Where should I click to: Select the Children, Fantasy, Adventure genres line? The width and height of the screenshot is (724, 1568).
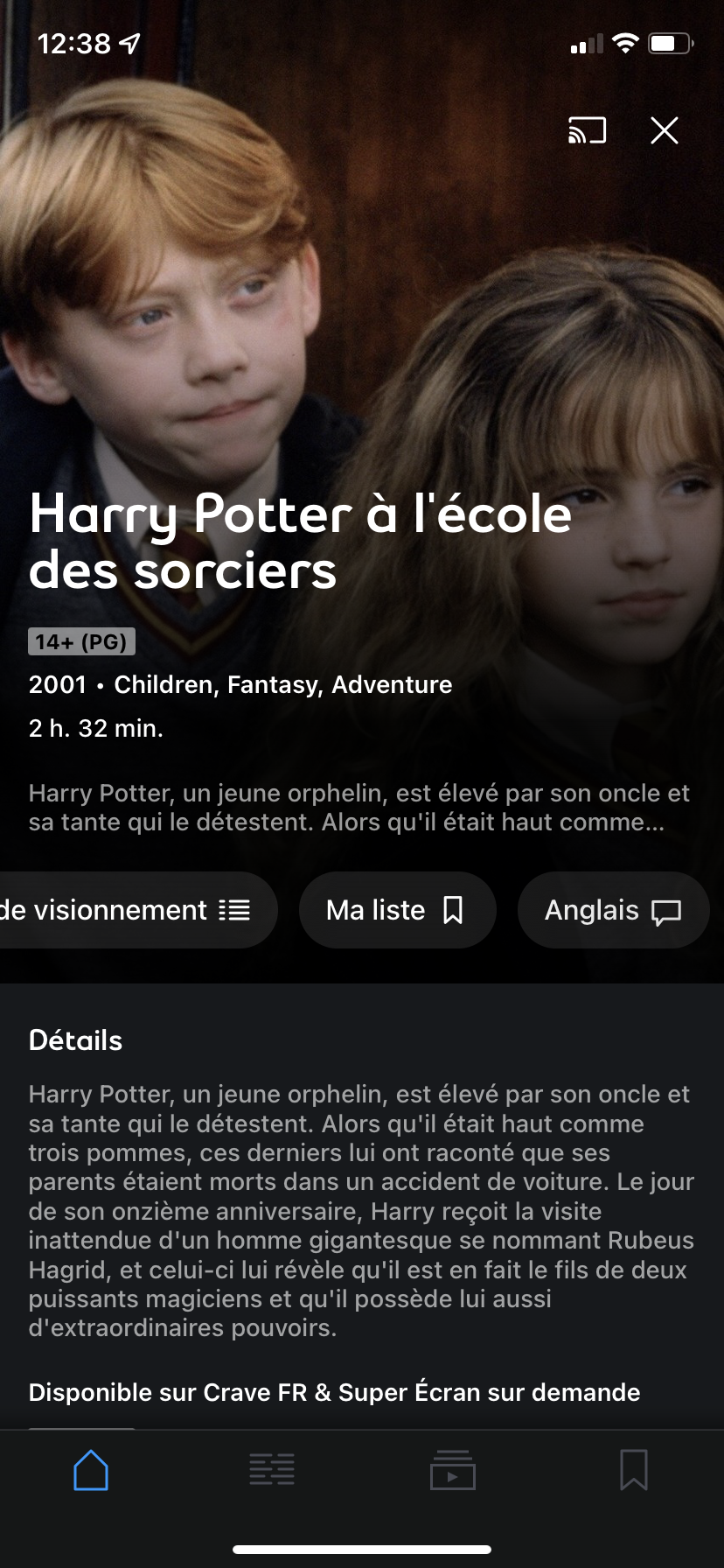[x=283, y=684]
